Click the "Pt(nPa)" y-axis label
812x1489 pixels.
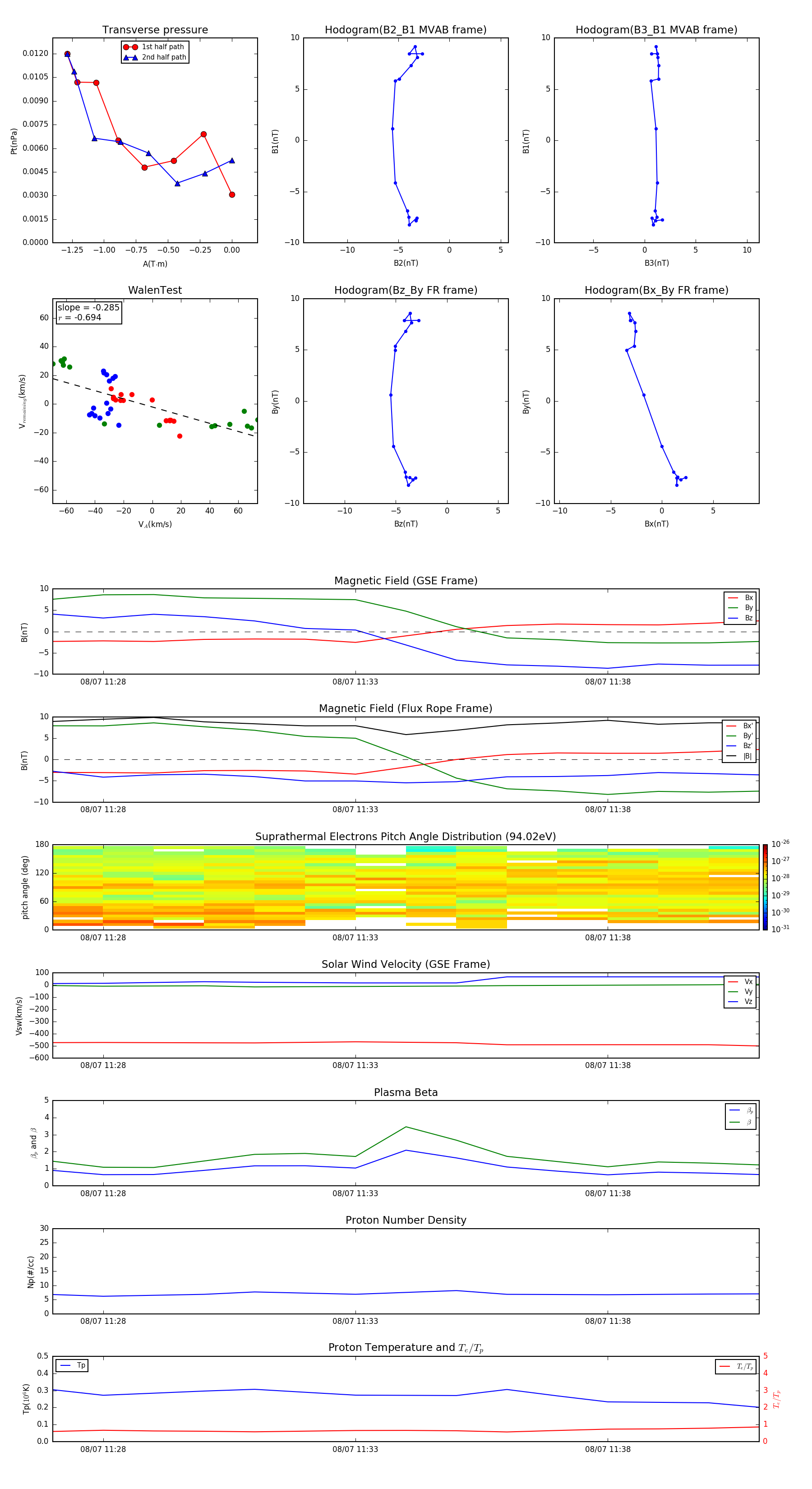point(14,140)
